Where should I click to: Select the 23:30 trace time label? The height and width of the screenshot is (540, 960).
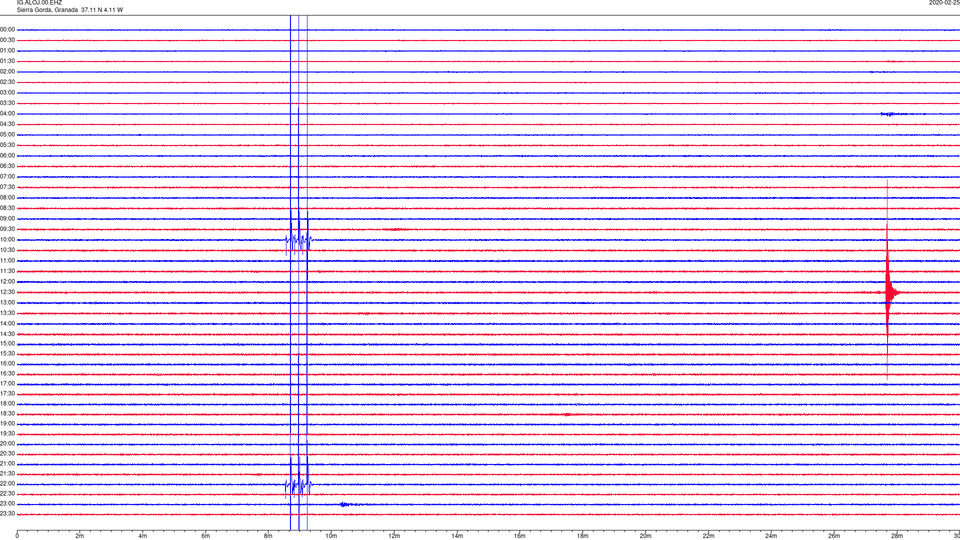click(x=7, y=514)
